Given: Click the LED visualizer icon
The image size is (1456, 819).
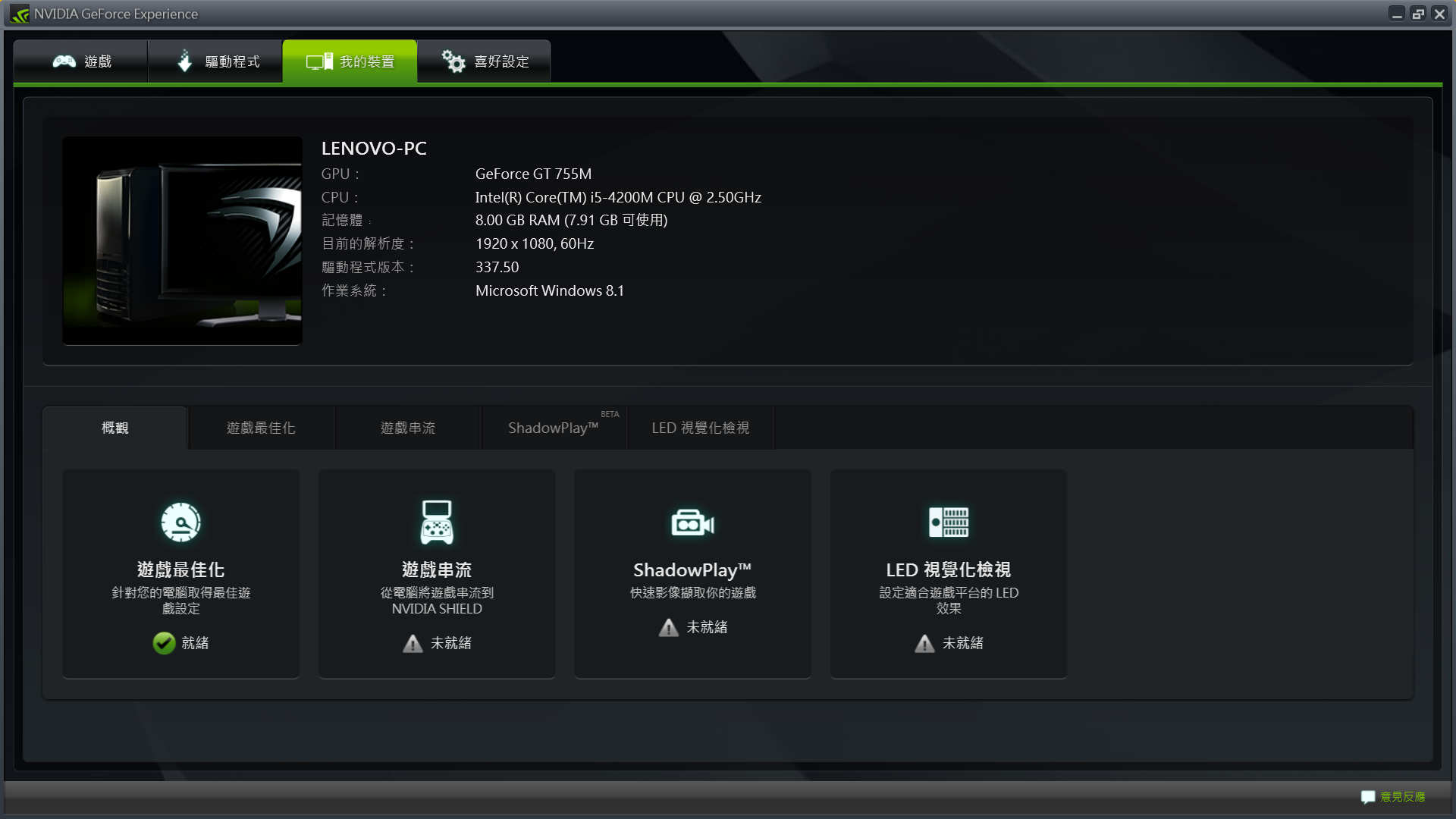Looking at the screenshot, I should point(949,522).
